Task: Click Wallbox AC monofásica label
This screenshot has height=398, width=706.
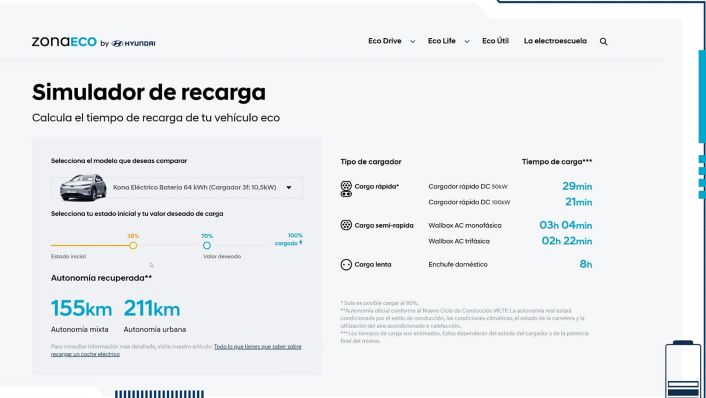Action: coord(465,225)
